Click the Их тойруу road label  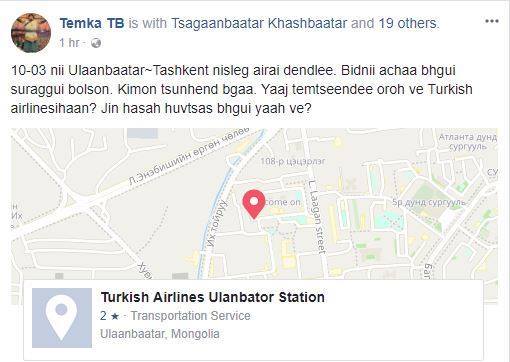pyautogui.click(x=216, y=223)
